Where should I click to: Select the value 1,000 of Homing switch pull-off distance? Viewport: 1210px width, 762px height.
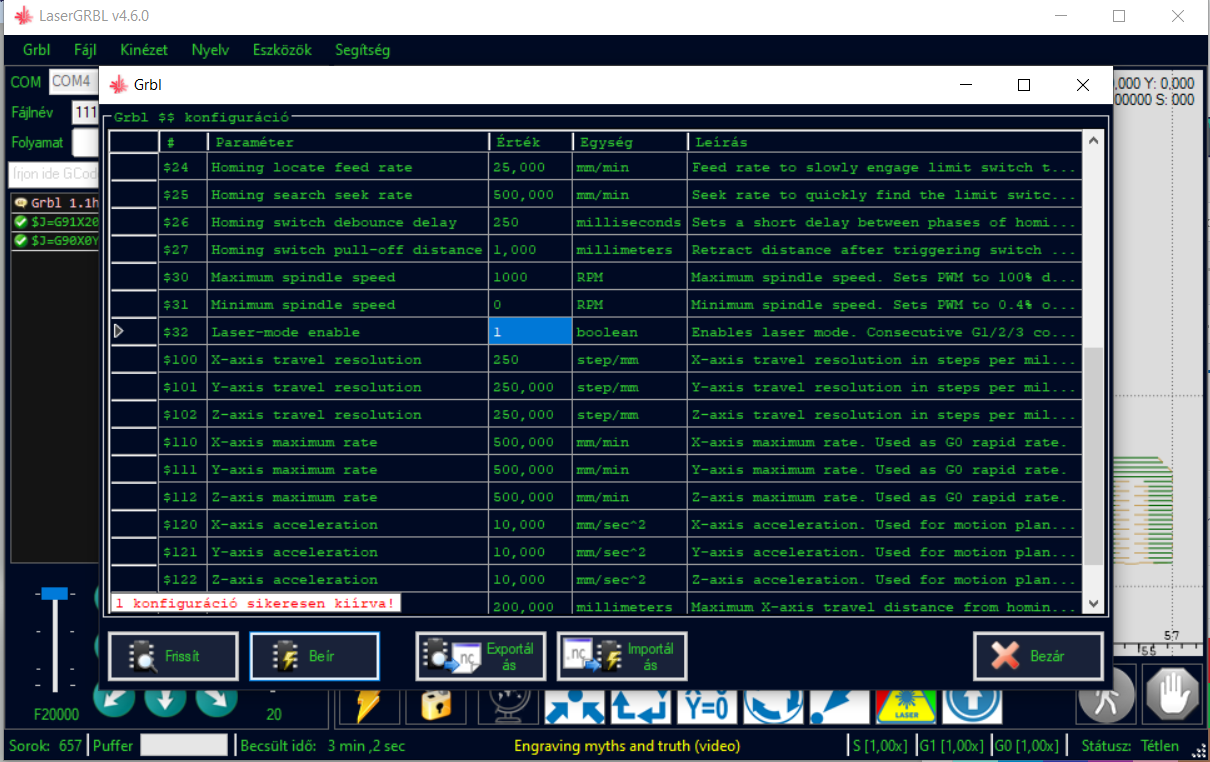pos(530,250)
